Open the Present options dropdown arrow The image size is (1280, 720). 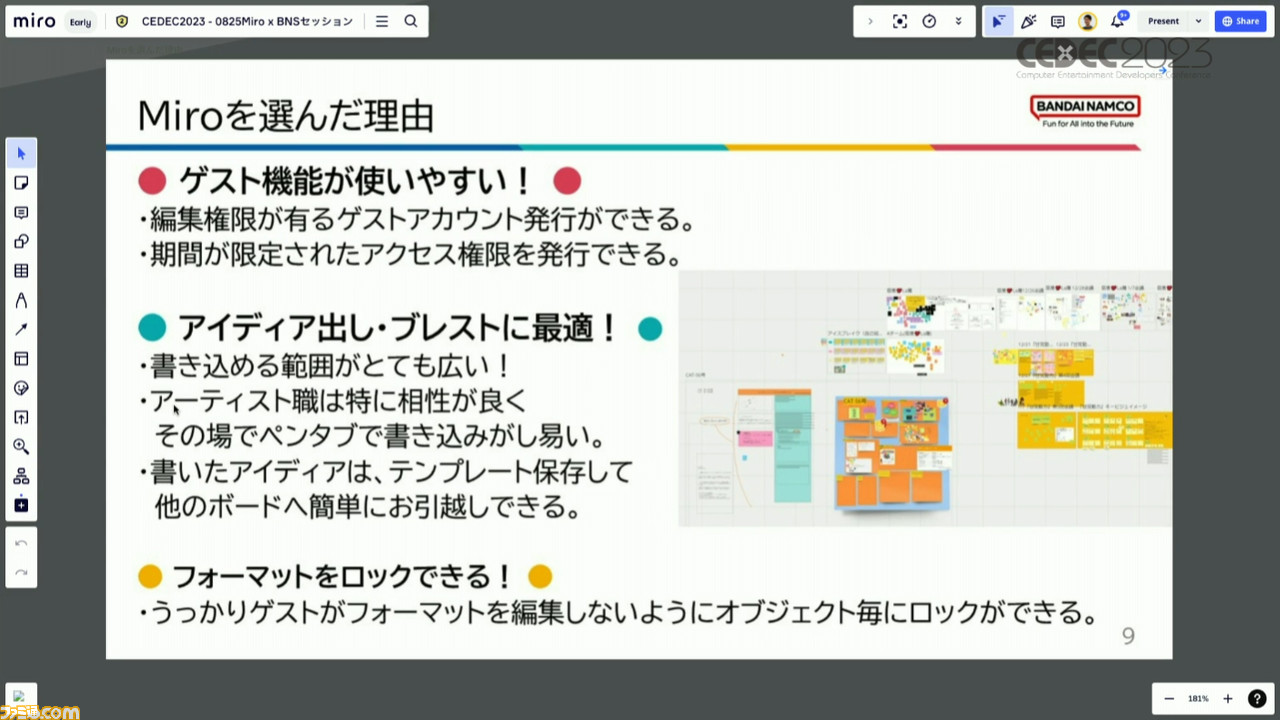point(1198,21)
